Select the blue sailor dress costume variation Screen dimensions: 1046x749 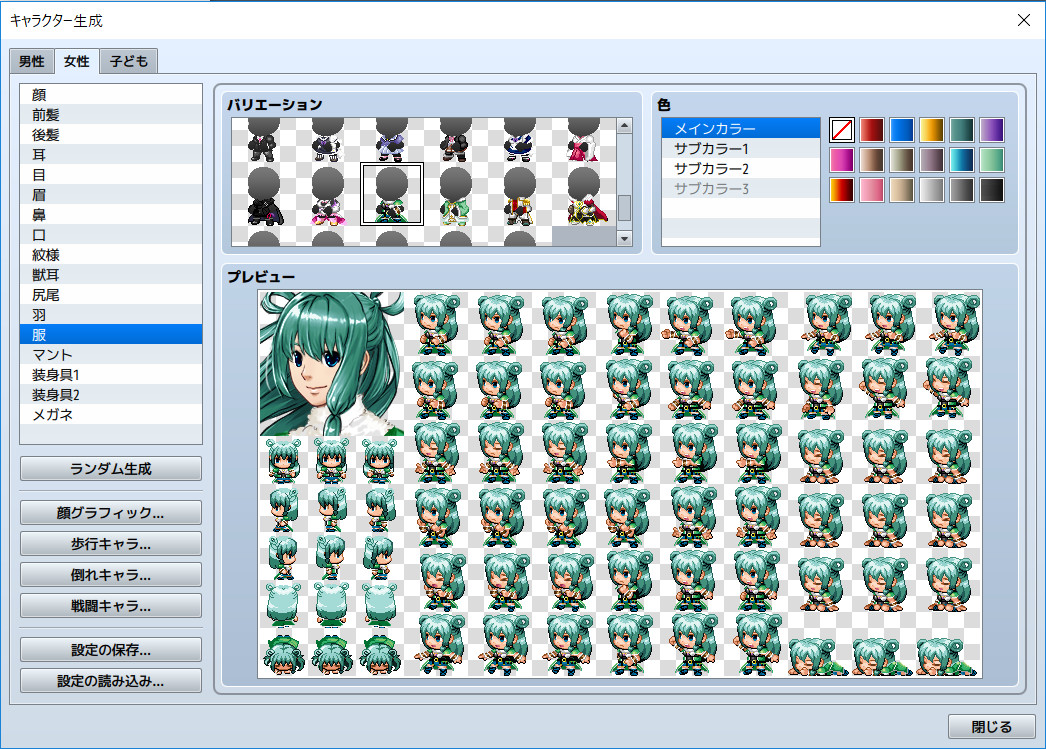pos(518,145)
